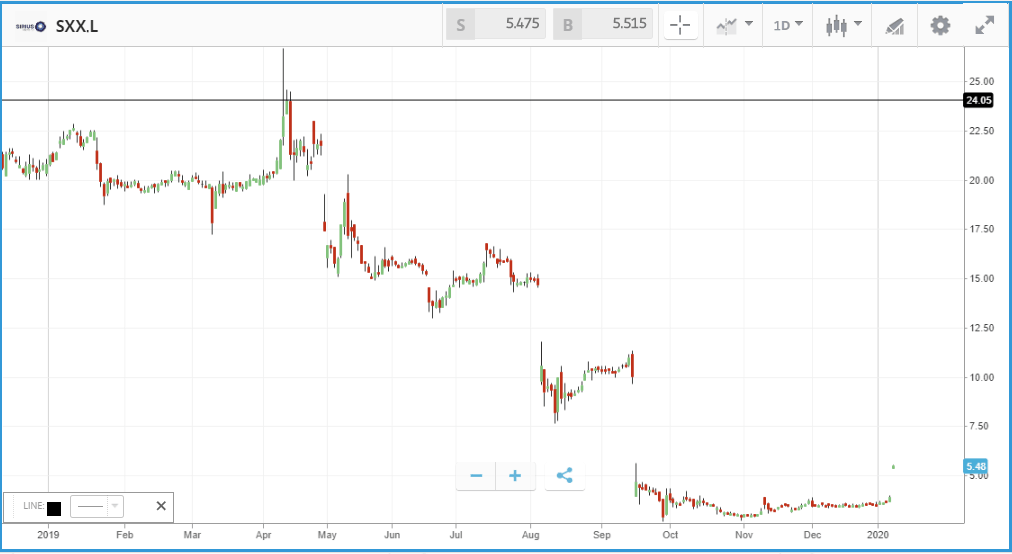Click the 2020 date axis label

pyautogui.click(x=878, y=535)
